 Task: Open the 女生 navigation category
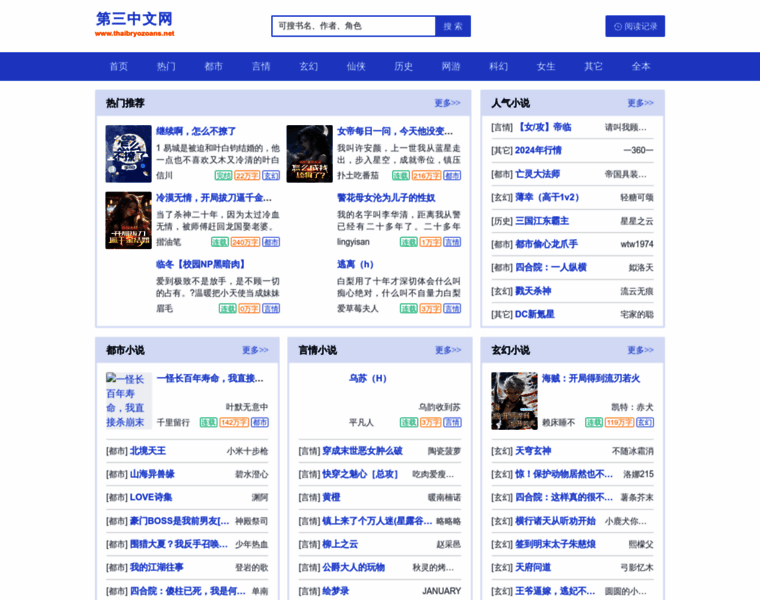pyautogui.click(x=546, y=66)
